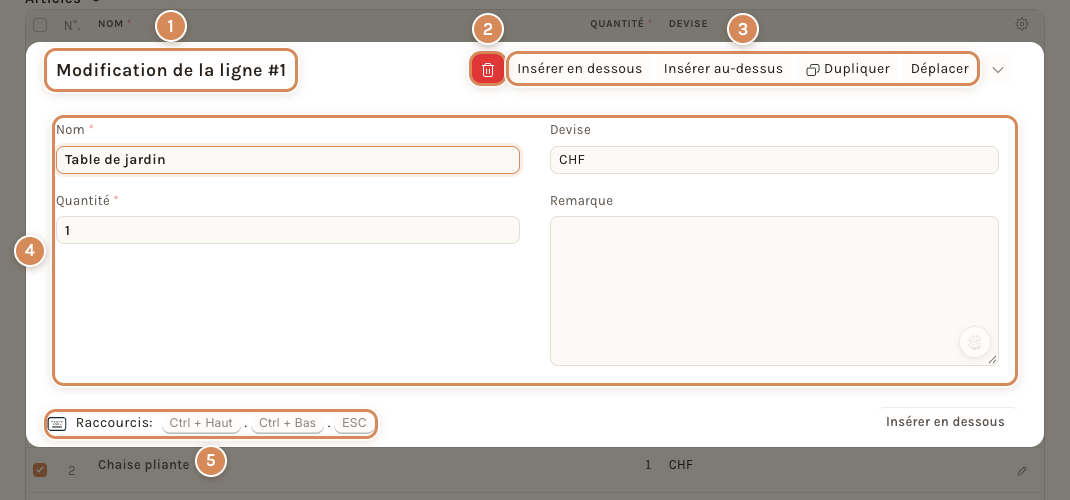Click Insérer en dessous in top toolbar
The height and width of the screenshot is (500, 1070).
[579, 69]
